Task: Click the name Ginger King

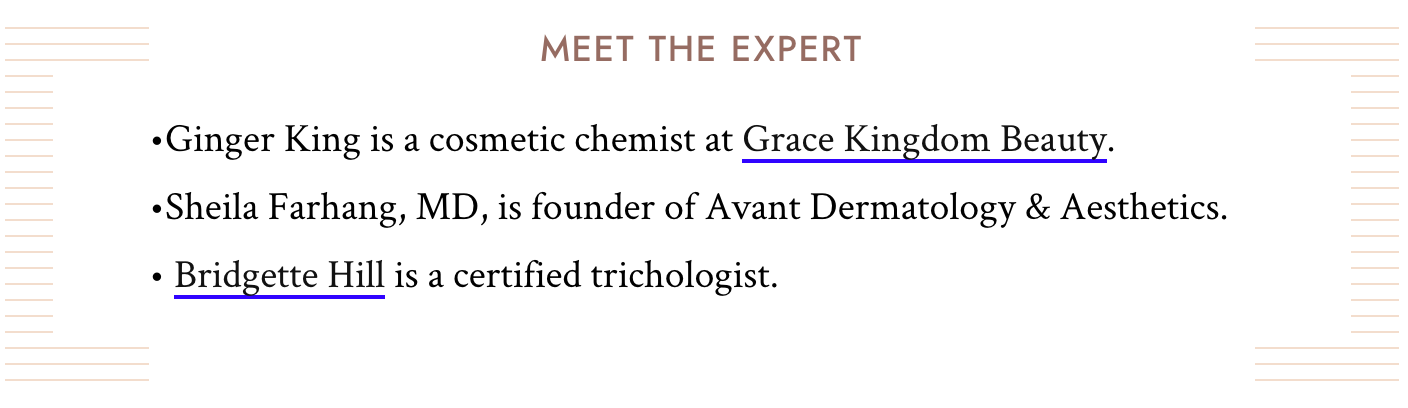Action: pyautogui.click(x=263, y=141)
